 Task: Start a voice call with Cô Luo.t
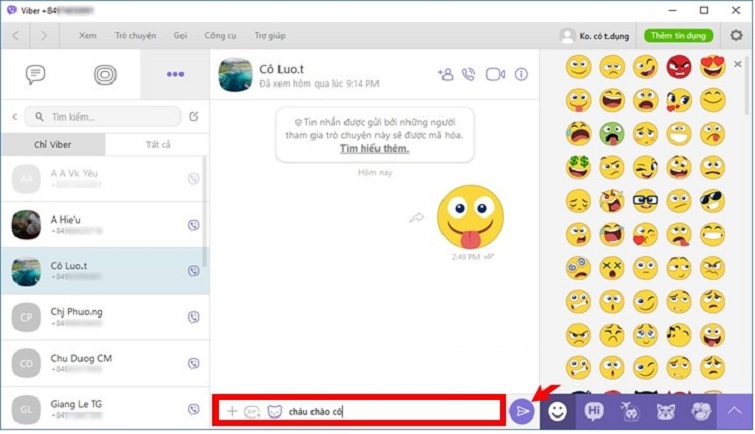click(x=469, y=74)
